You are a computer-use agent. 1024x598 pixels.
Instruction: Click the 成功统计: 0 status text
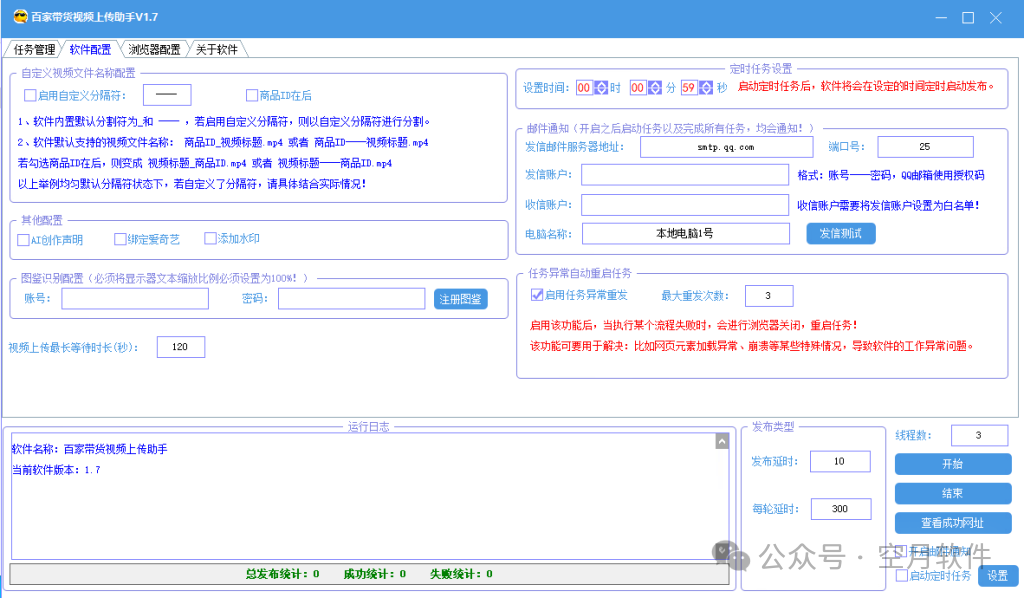pos(375,574)
